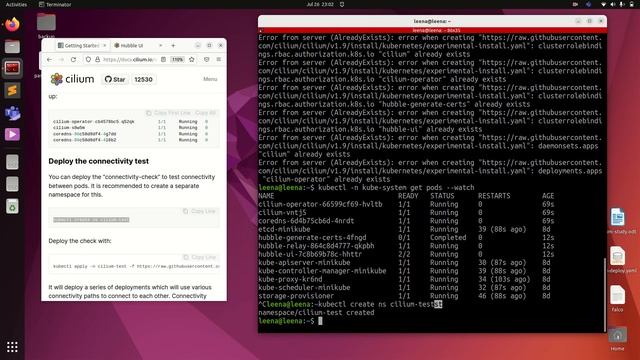Image resolution: width=640 pixels, height=360 pixels.
Task: Open the falco file on desktop
Action: click(618, 298)
